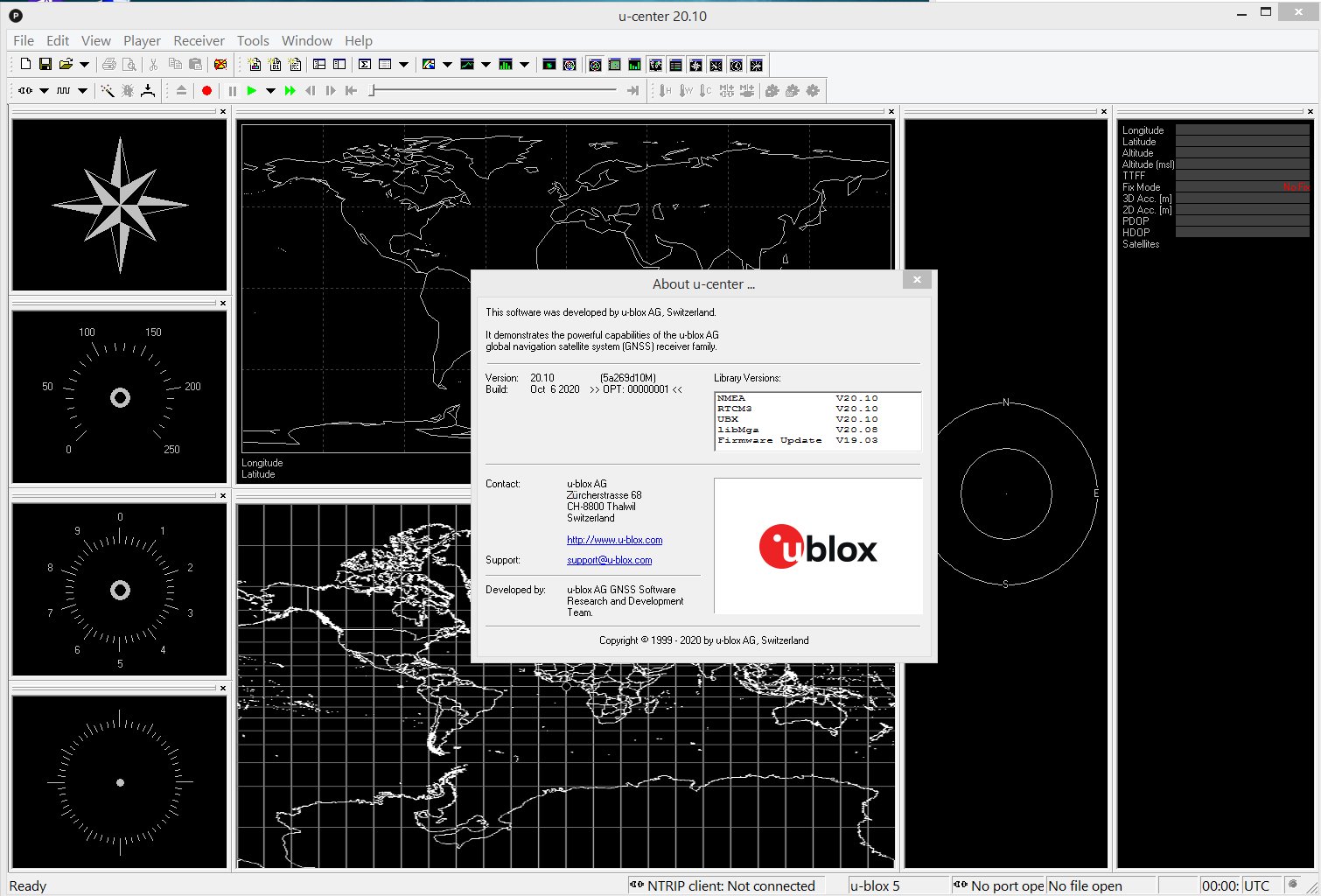Click the floppy disk Save icon
The width and height of the screenshot is (1321, 896).
pyautogui.click(x=45, y=64)
